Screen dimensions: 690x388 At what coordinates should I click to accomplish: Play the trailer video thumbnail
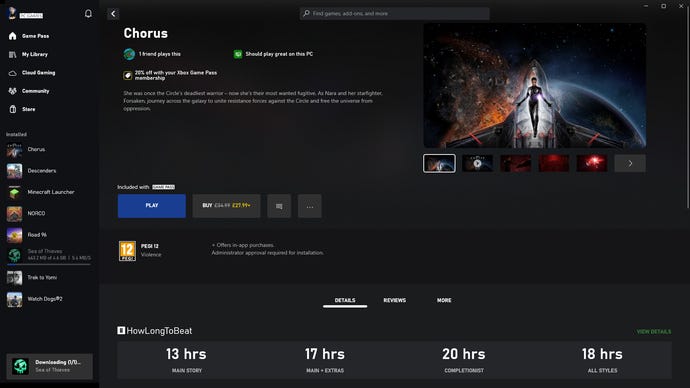point(477,163)
